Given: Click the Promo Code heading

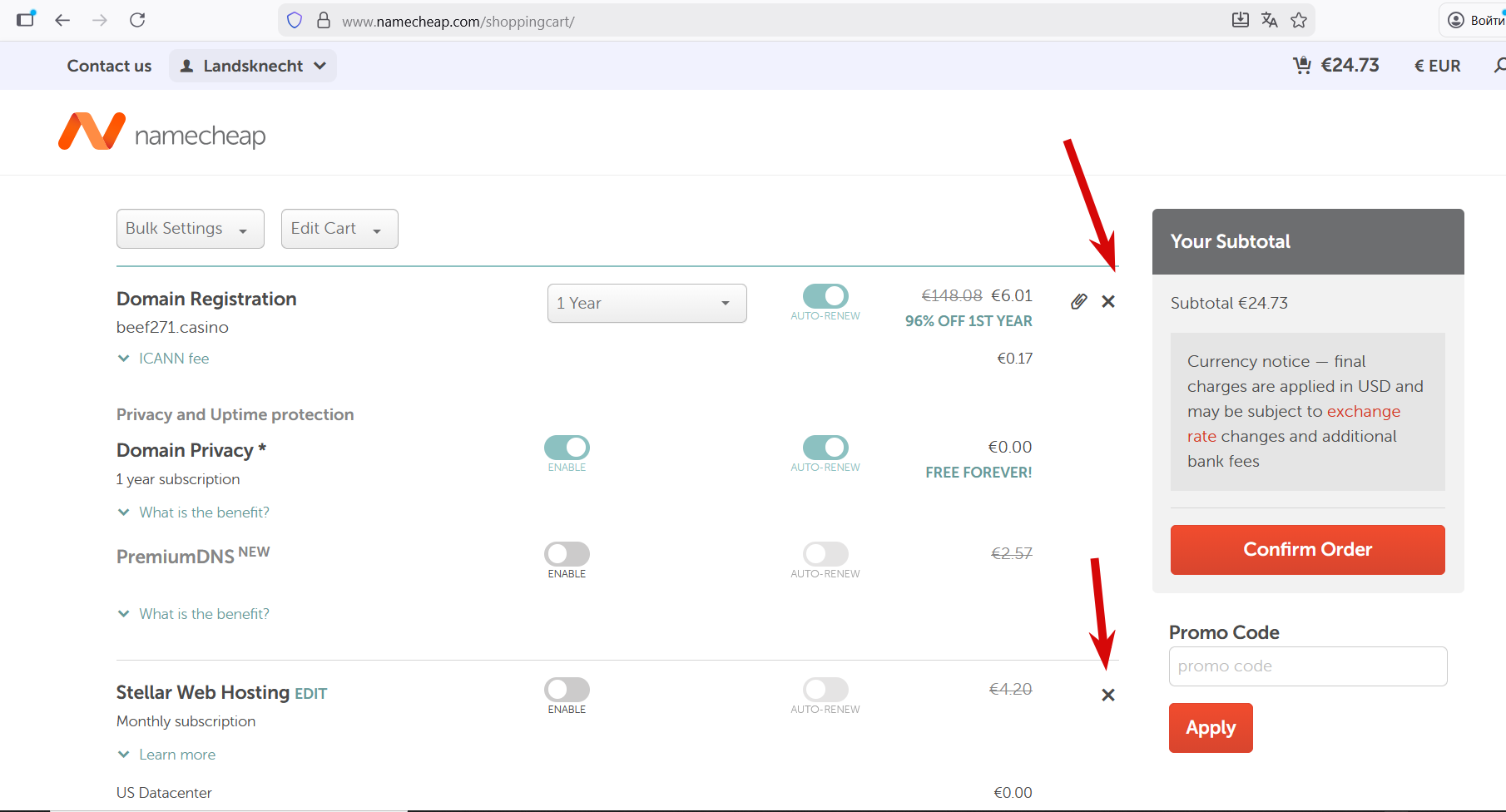Looking at the screenshot, I should click(x=1224, y=632).
